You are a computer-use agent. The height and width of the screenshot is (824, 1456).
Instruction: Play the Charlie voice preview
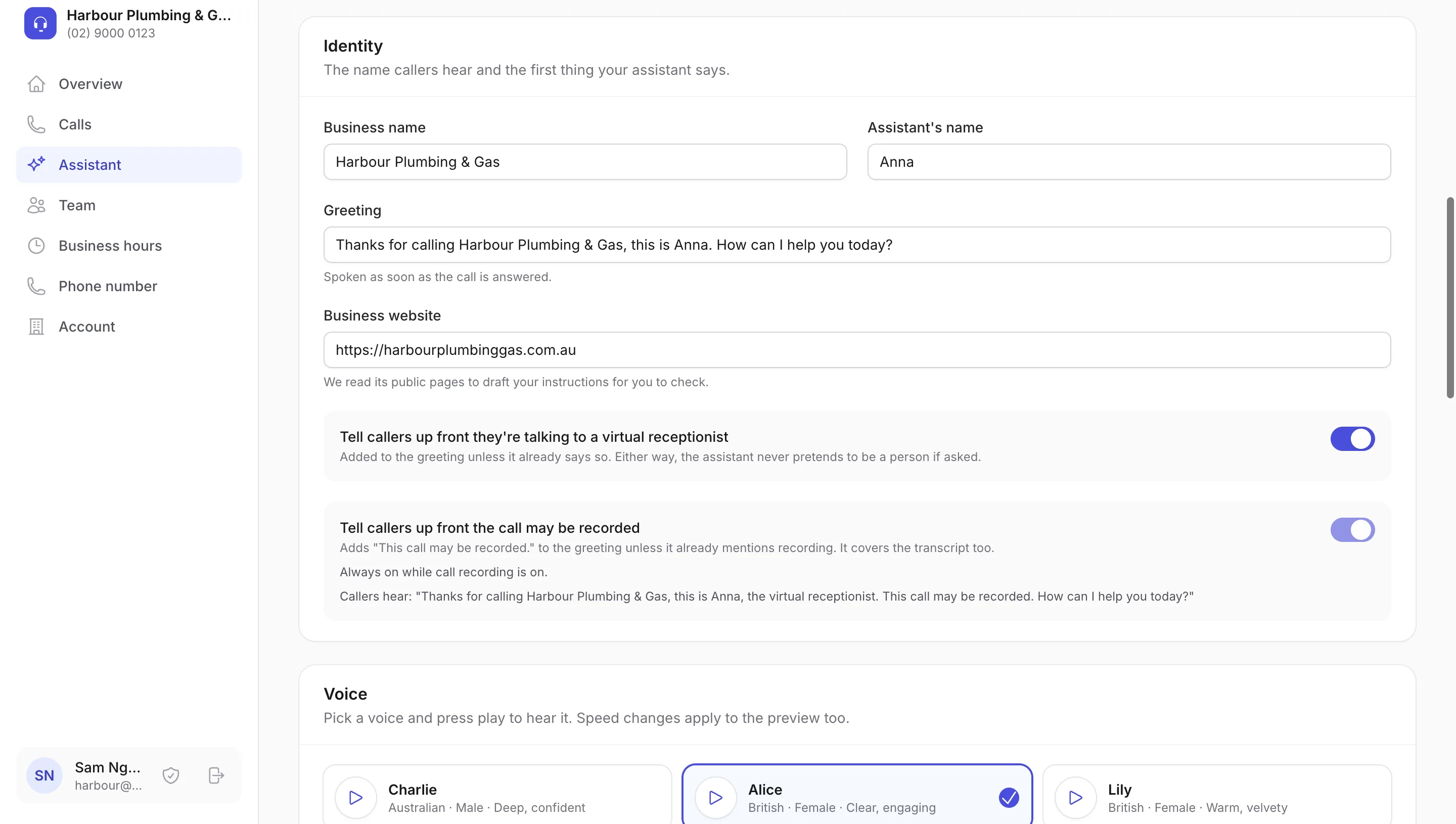pyautogui.click(x=356, y=798)
